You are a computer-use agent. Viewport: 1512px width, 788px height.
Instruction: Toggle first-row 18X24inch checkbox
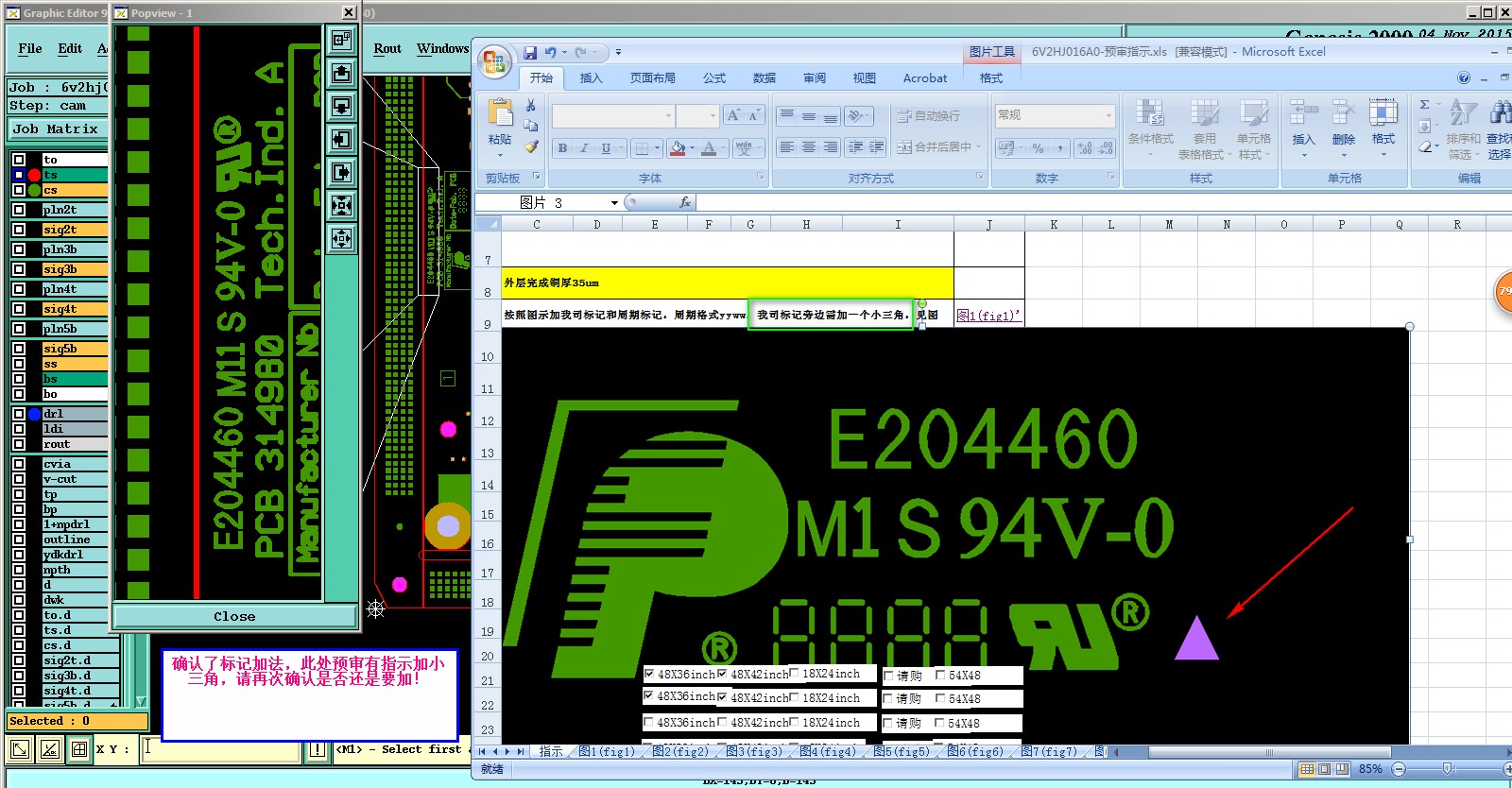pos(795,674)
